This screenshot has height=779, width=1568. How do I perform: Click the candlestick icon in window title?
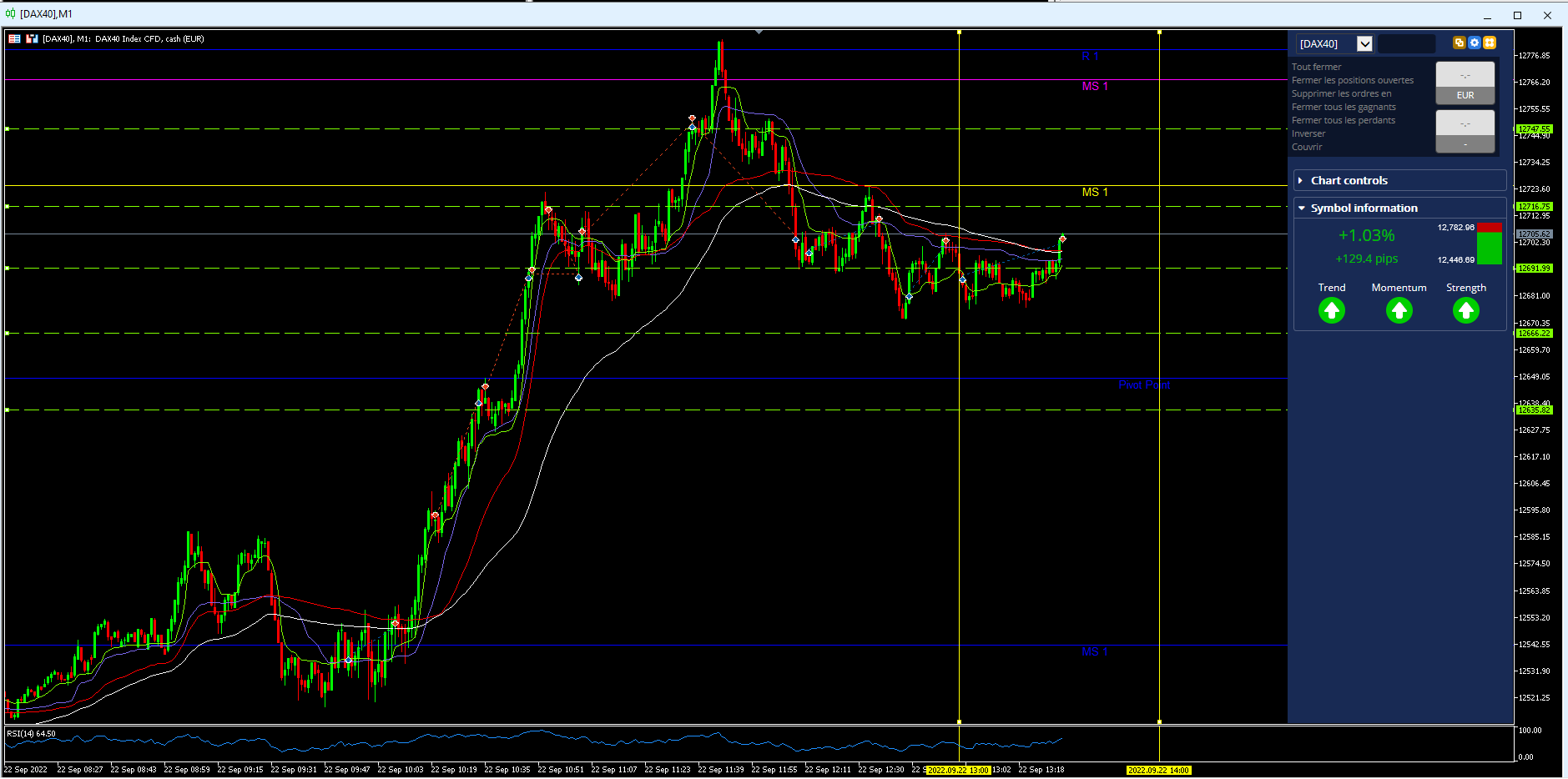(x=10, y=13)
